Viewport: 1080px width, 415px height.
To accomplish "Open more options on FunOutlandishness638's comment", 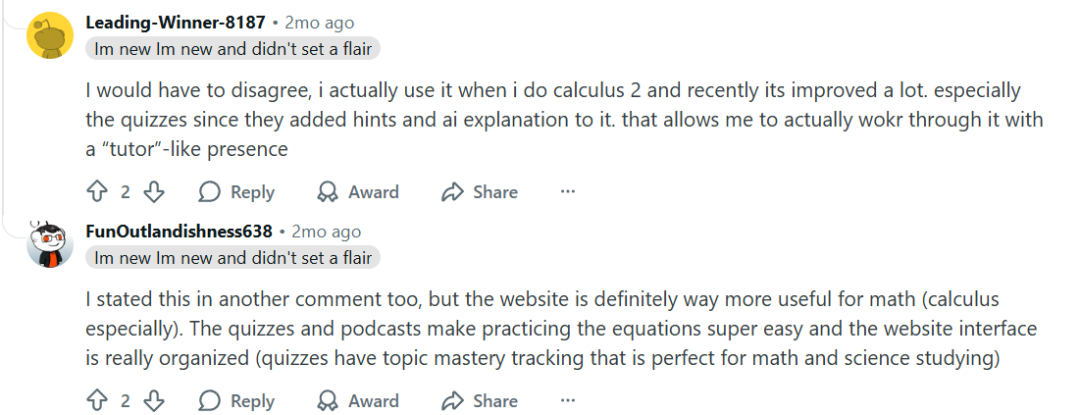I will pyautogui.click(x=568, y=401).
